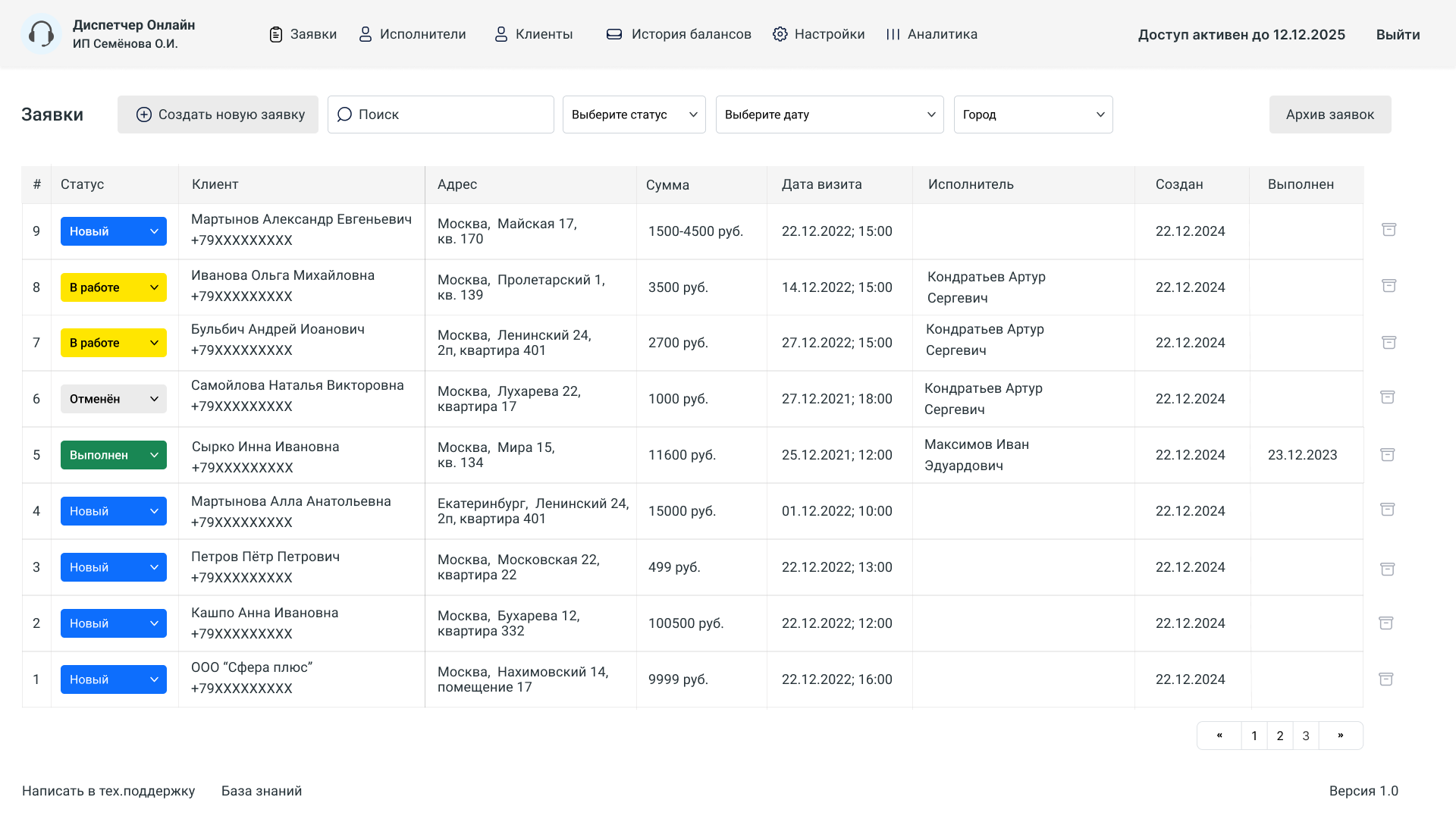Image resolution: width=1456 pixels, height=819 pixels.
Task: Open the Выберите статус dropdown
Action: pyautogui.click(x=634, y=115)
